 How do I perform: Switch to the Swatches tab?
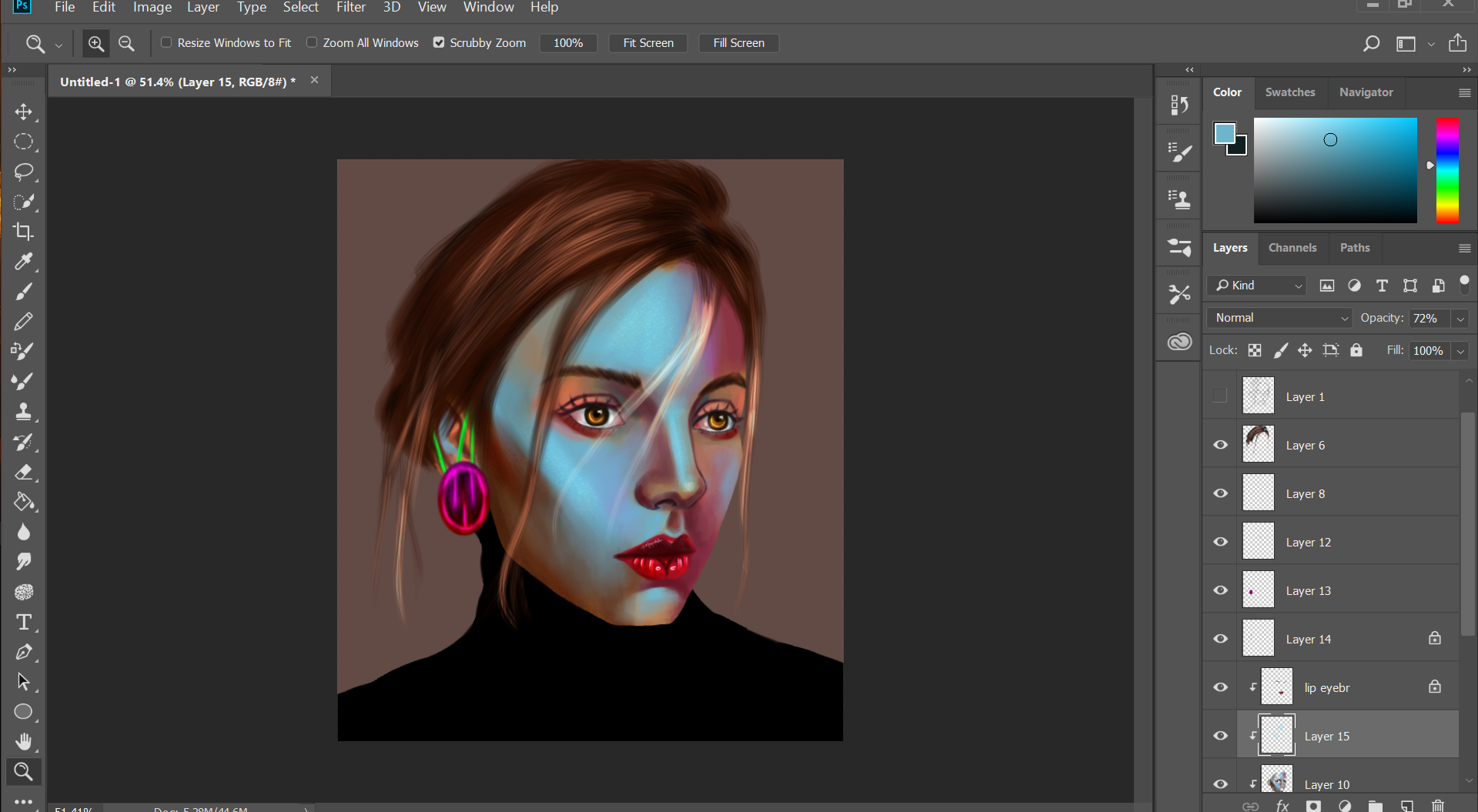click(x=1290, y=92)
